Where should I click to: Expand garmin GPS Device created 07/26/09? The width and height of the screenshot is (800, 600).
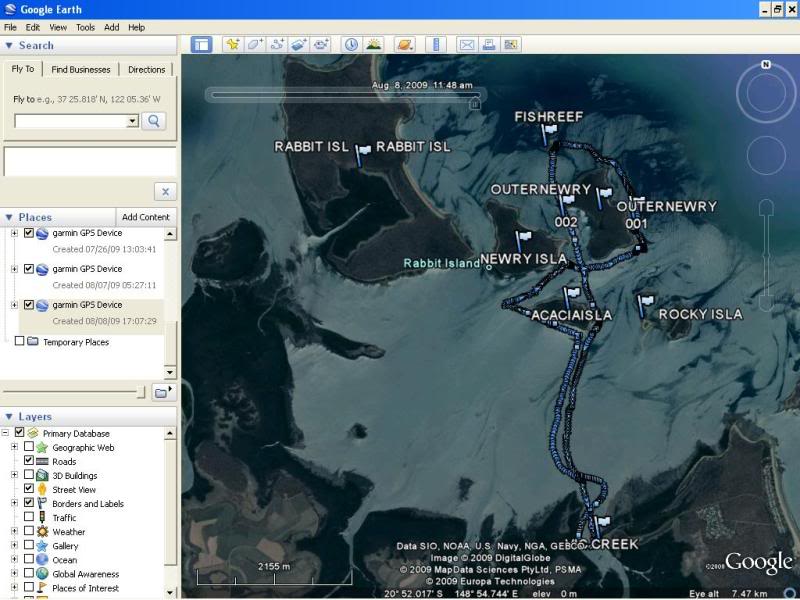point(14,233)
